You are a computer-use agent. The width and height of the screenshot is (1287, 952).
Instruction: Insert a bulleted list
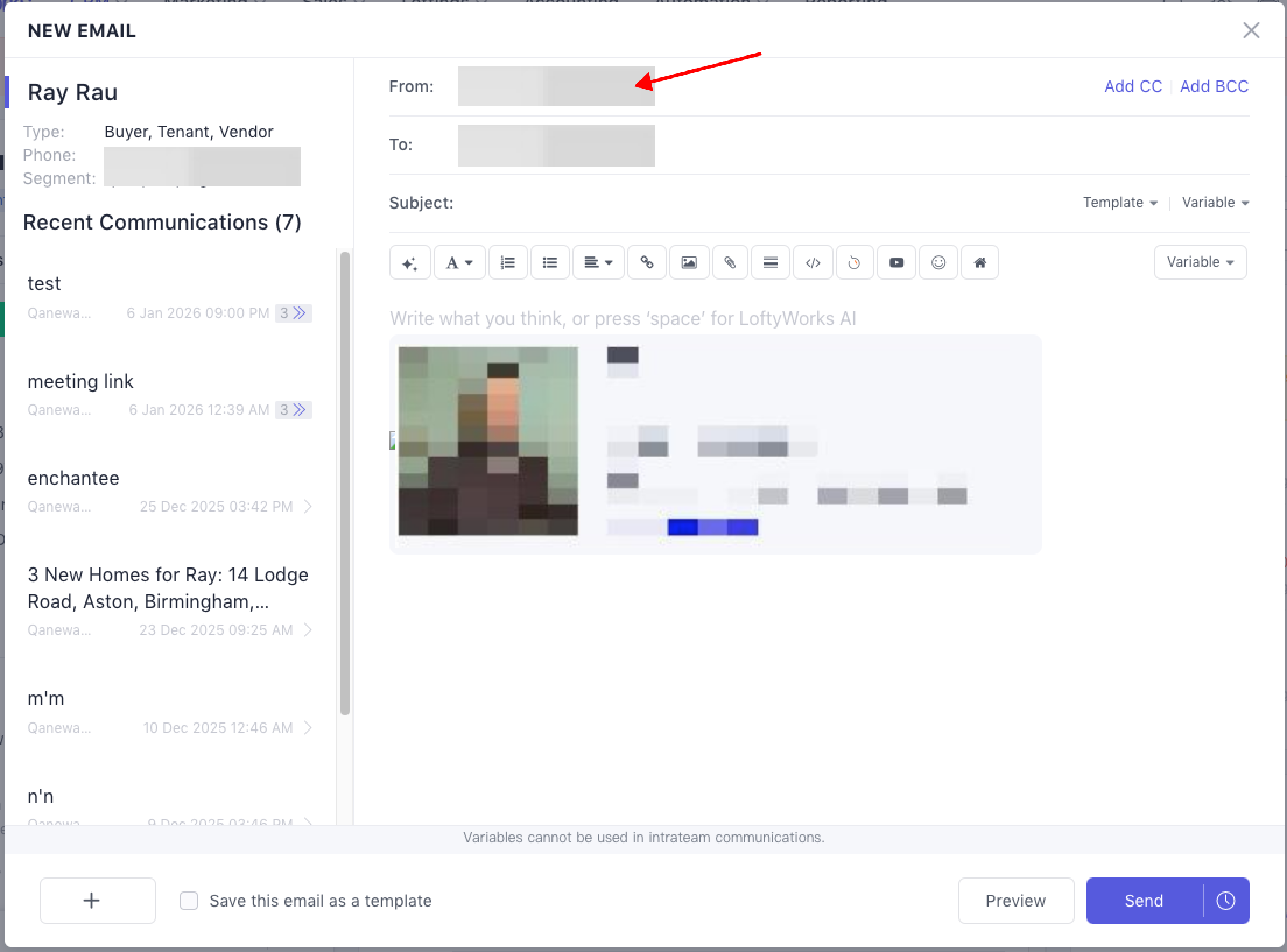550,263
